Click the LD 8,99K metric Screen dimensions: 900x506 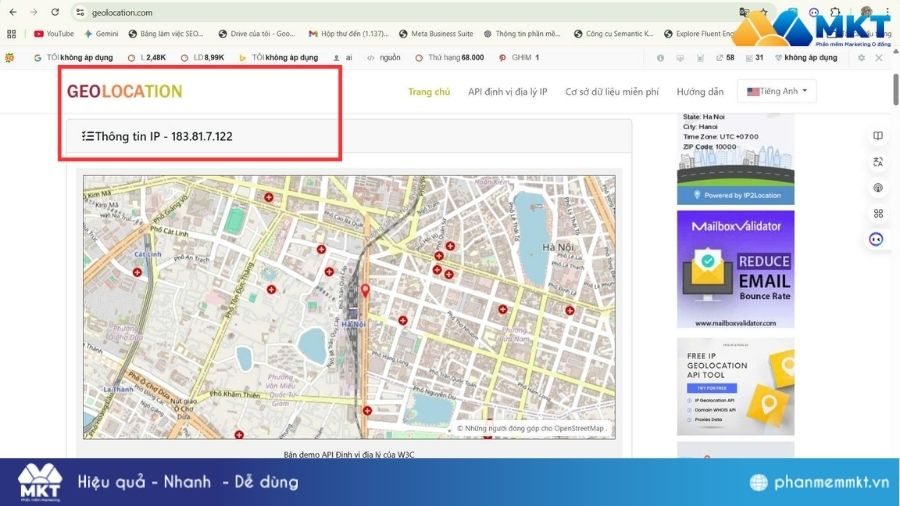click(x=203, y=57)
